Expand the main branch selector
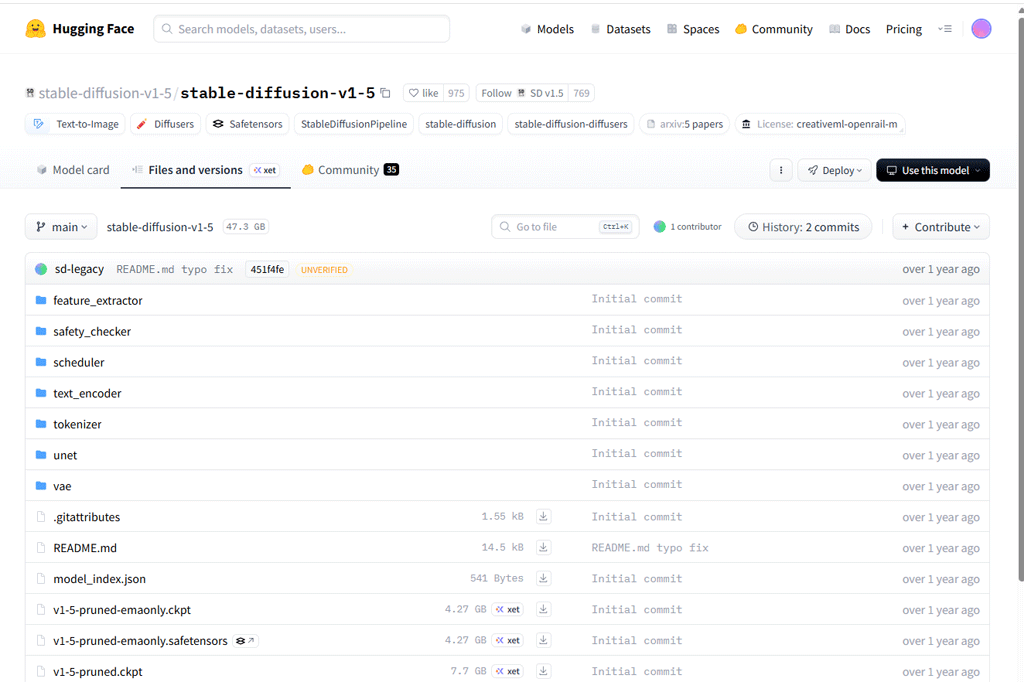Screen dimensions: 1024x682 61,227
